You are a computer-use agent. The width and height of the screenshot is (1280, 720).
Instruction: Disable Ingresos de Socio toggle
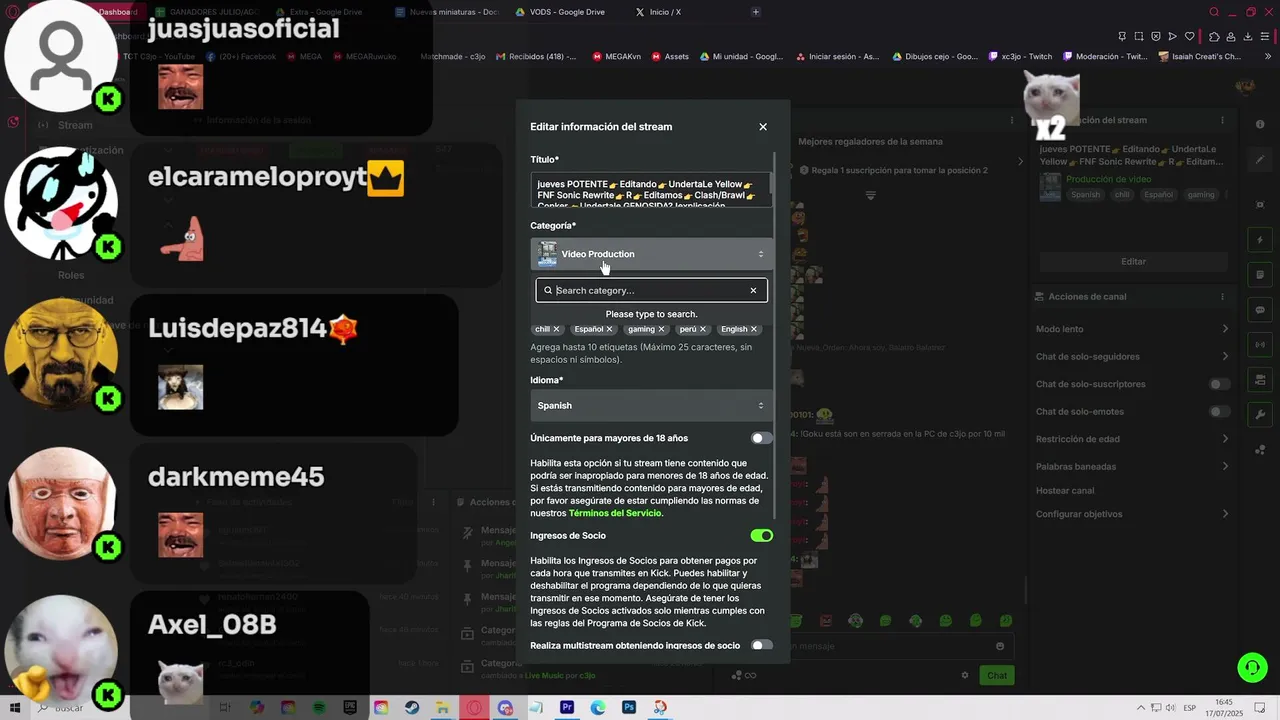(x=762, y=536)
